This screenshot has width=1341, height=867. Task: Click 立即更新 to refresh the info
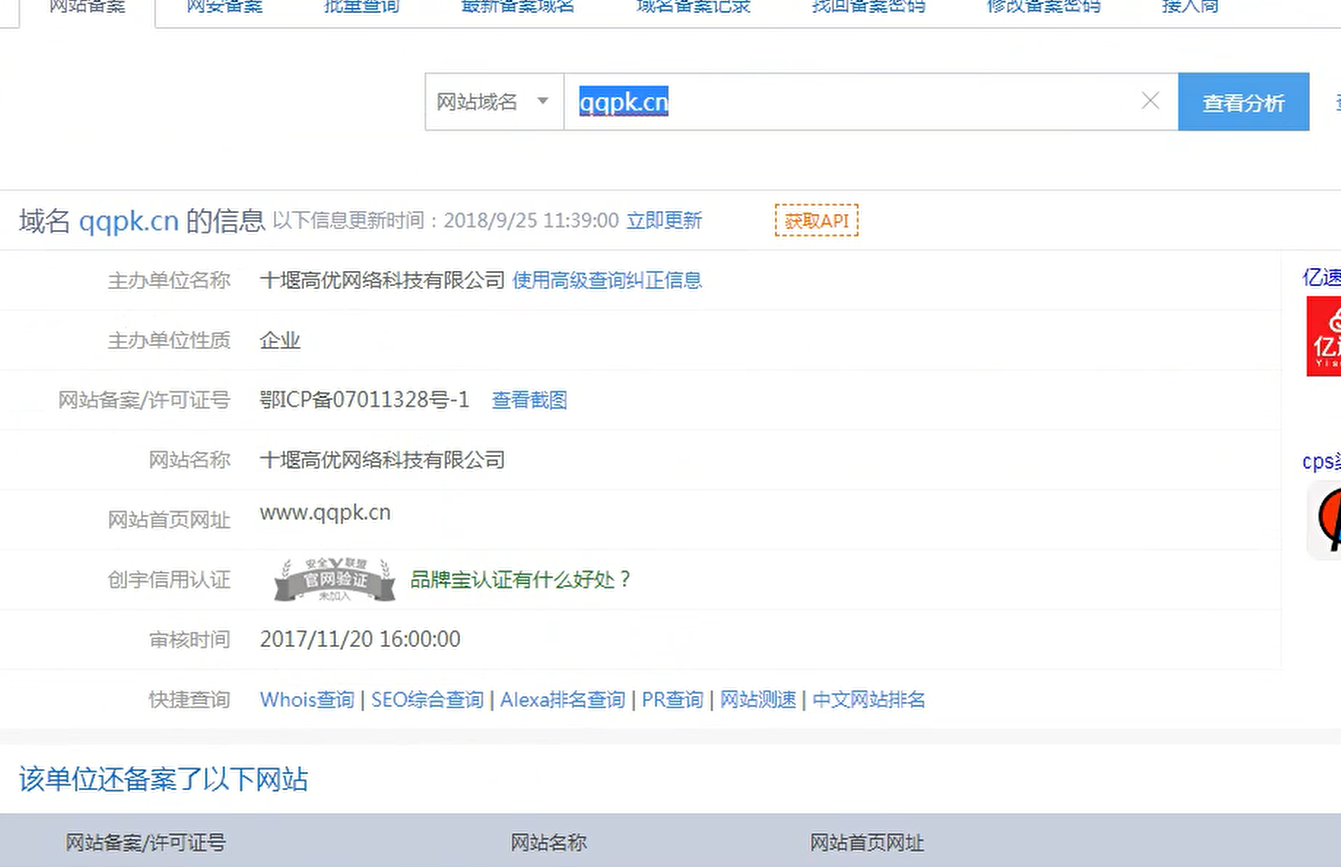(664, 221)
